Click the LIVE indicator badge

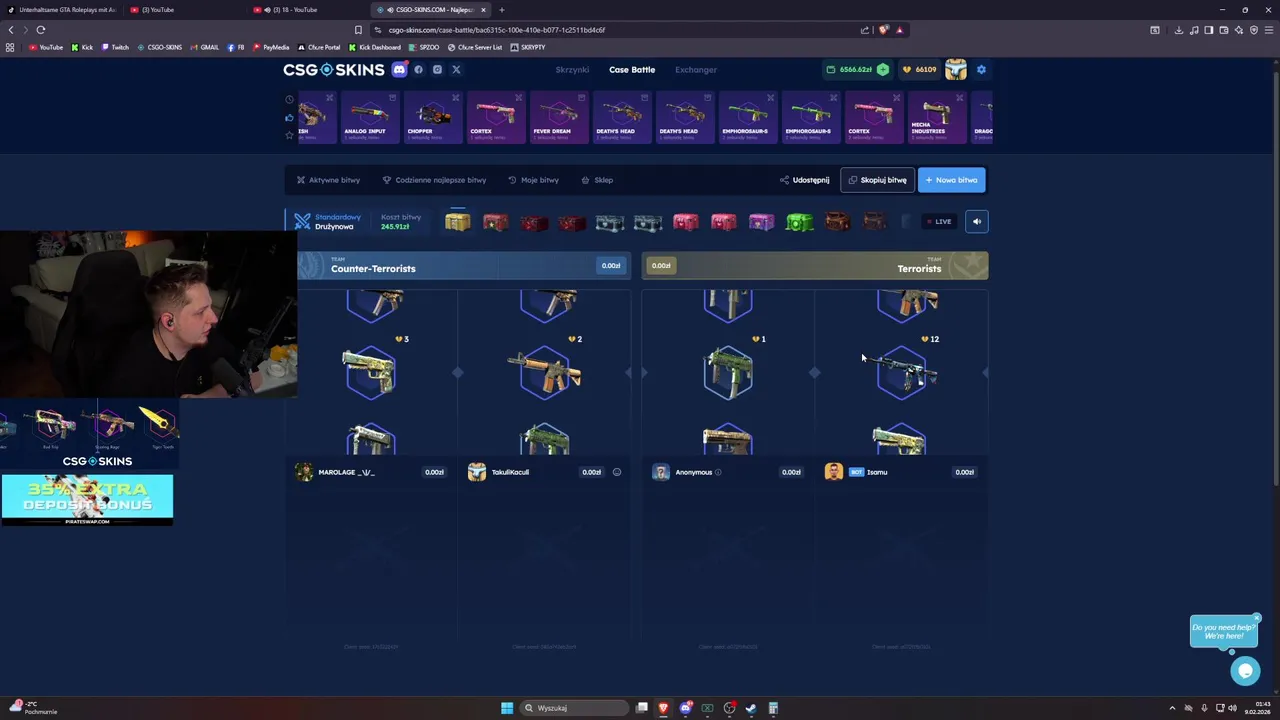938,221
